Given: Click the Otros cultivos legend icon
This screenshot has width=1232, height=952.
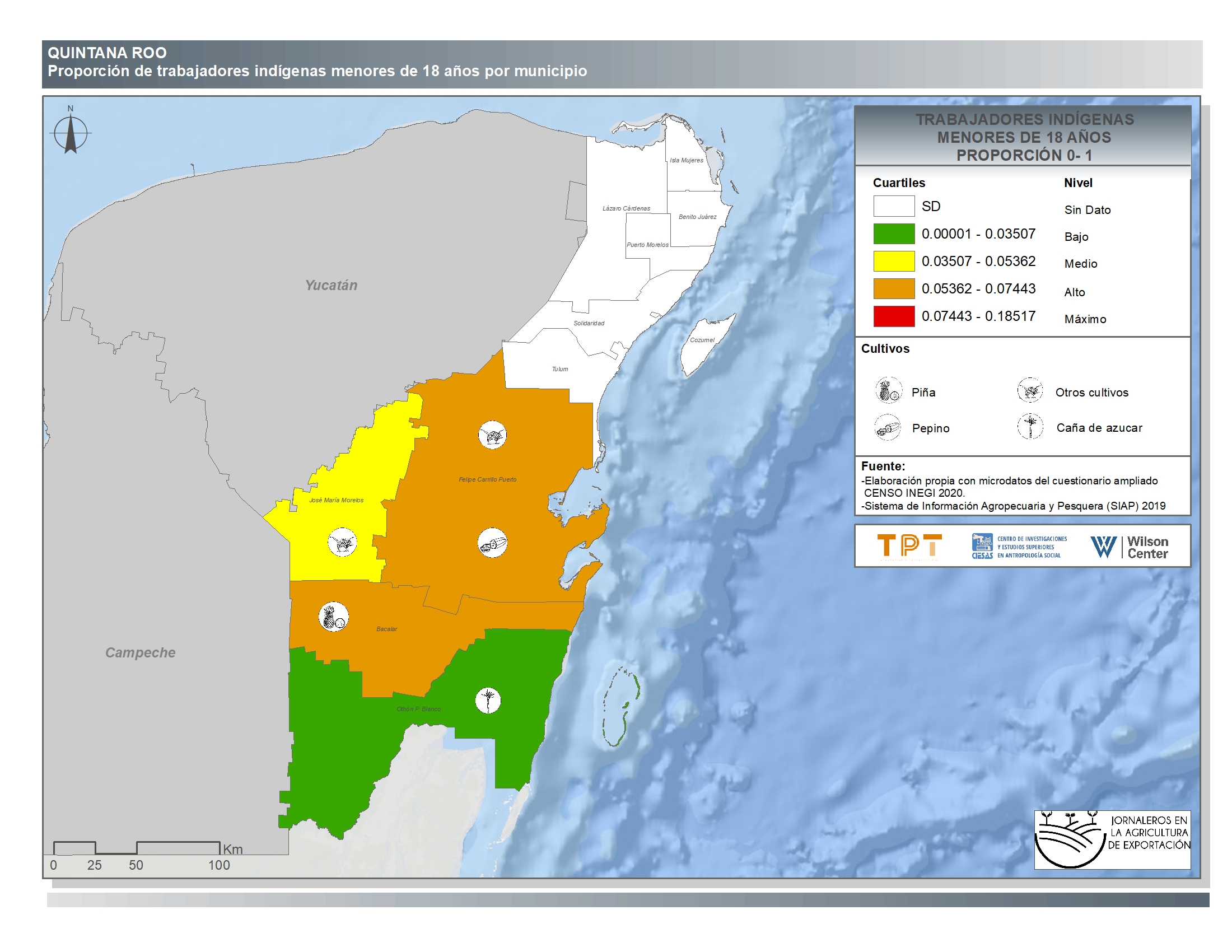Looking at the screenshot, I should point(1030,390).
